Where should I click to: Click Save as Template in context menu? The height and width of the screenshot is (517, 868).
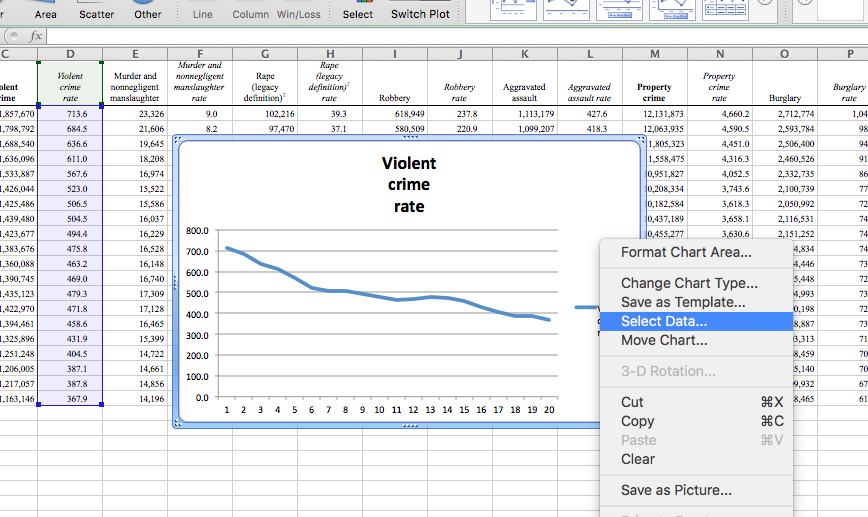click(x=683, y=302)
